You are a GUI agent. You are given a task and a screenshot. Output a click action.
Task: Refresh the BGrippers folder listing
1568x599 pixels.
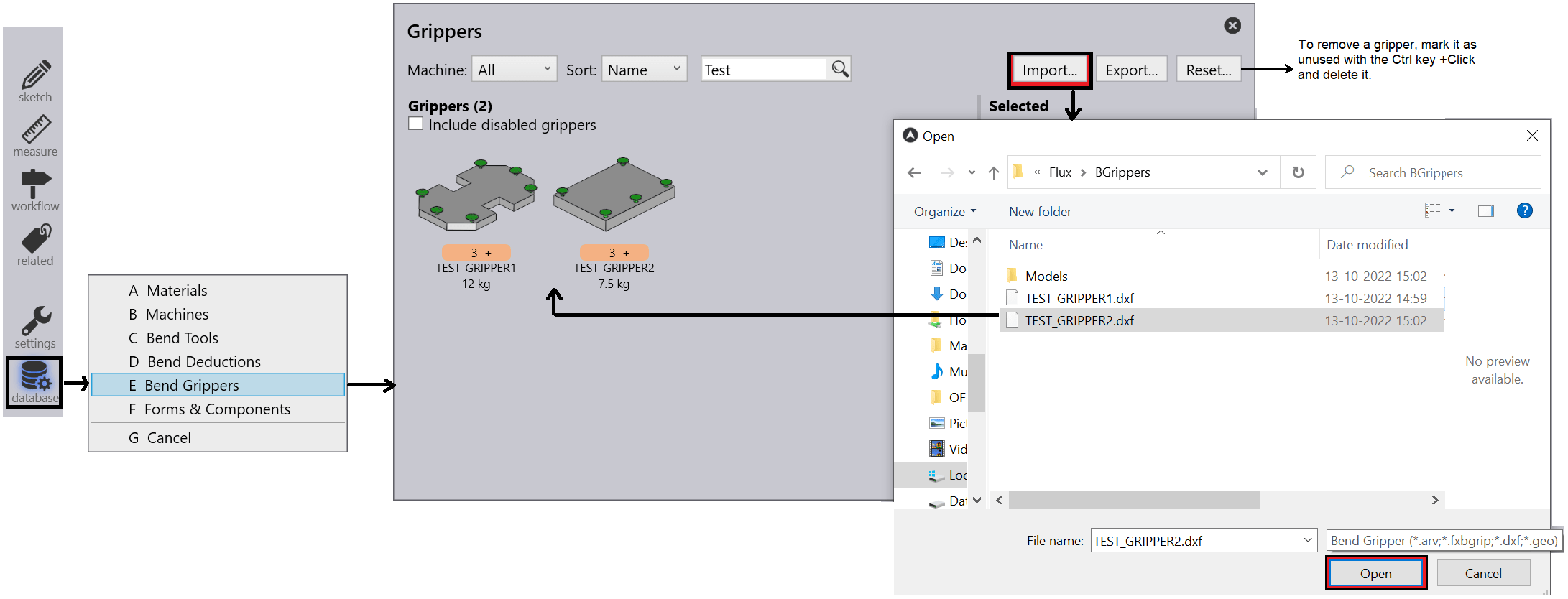1298,172
